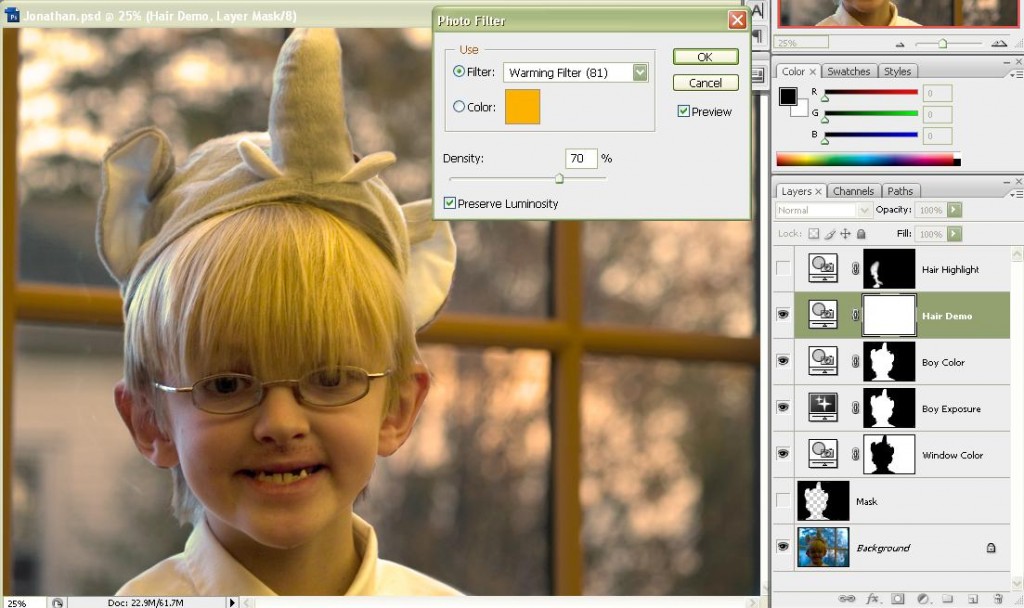Add a layer mask using the bottom icon
The image size is (1024, 608).
898,598
